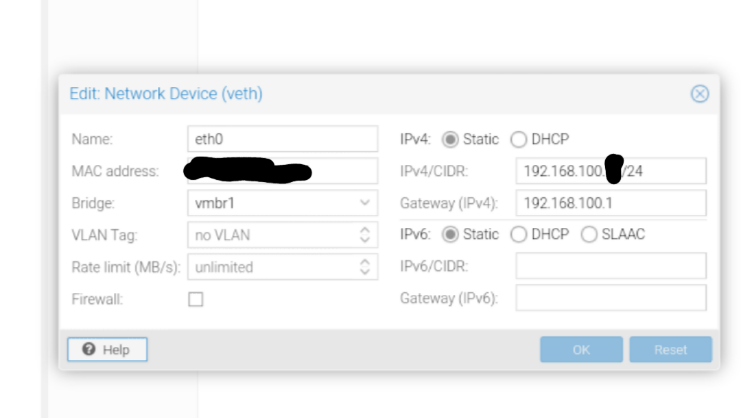The width and height of the screenshot is (741, 418).
Task: Select the IPv4 Static radio button
Action: tap(450, 139)
